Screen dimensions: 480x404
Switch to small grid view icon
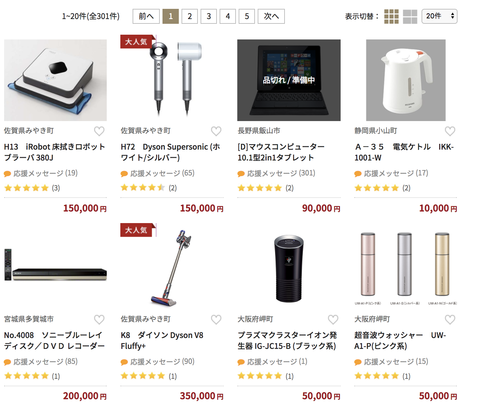391,16
